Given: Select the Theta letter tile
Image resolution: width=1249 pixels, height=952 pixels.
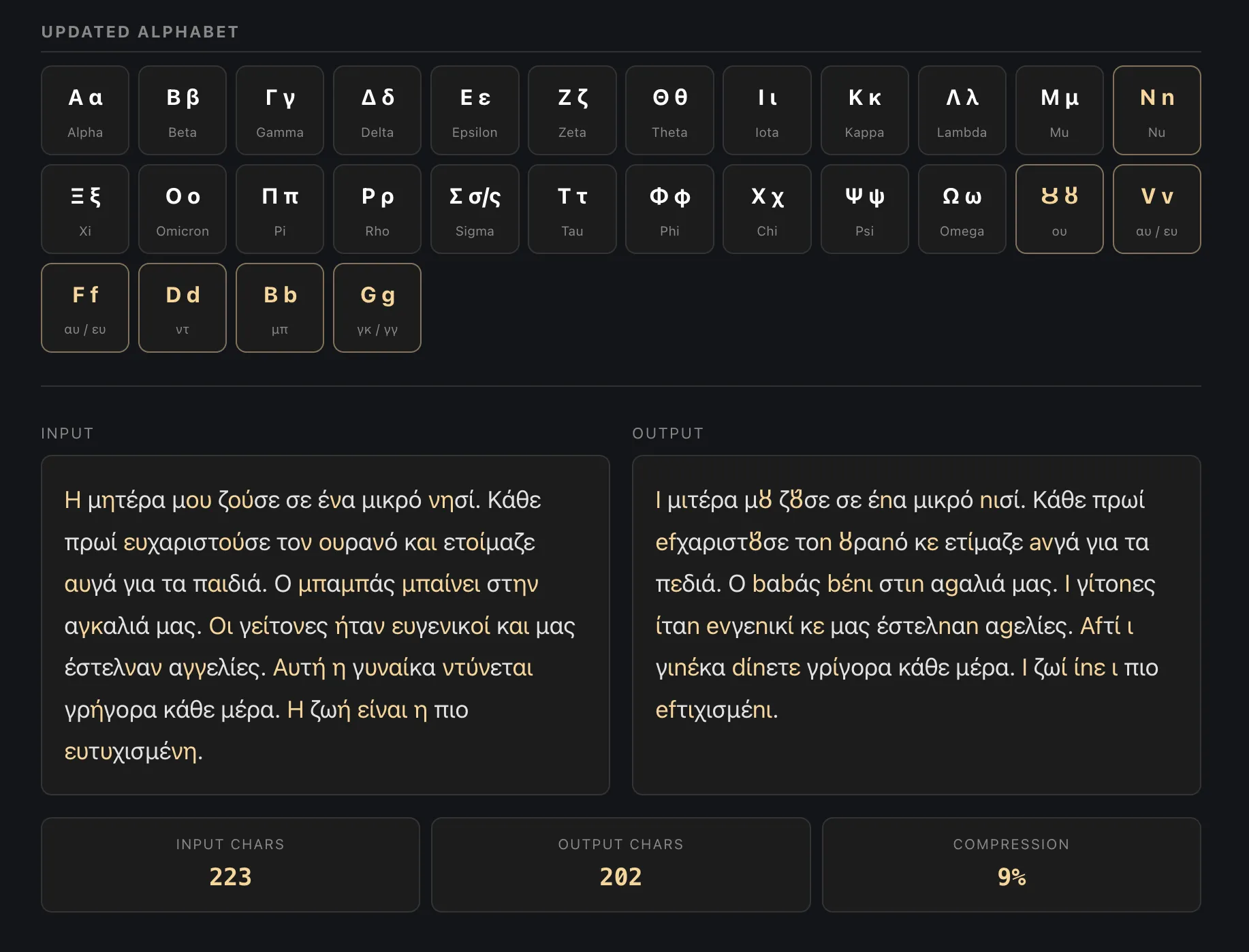Looking at the screenshot, I should (669, 110).
